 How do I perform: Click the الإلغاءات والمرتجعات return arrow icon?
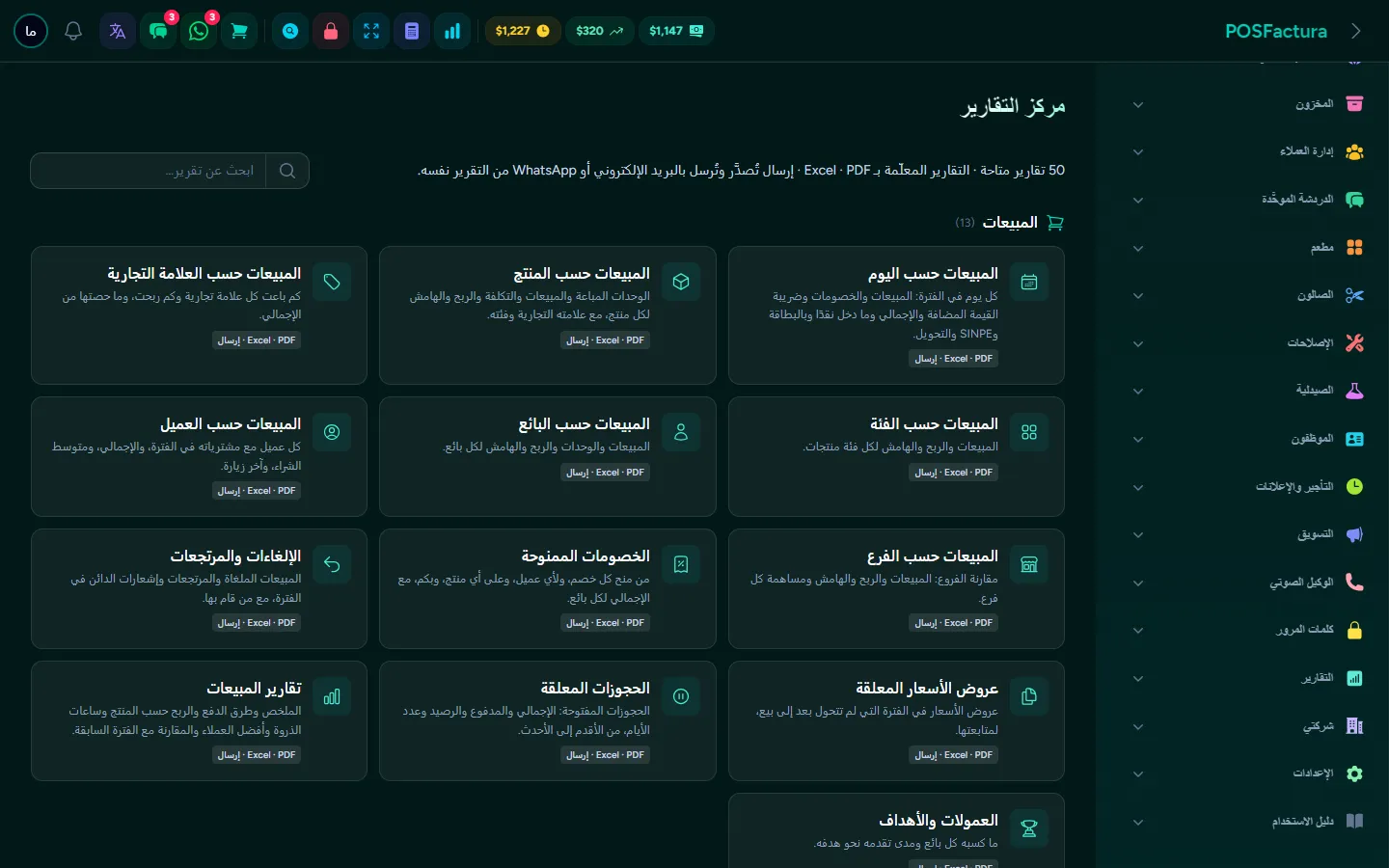[332, 564]
